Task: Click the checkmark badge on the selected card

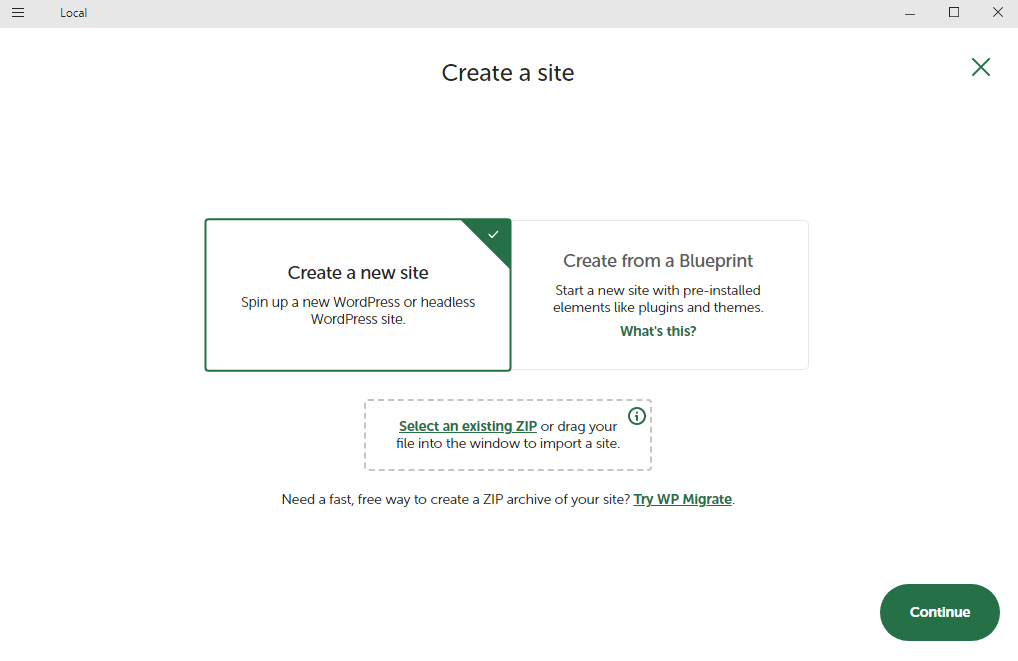Action: coord(493,234)
